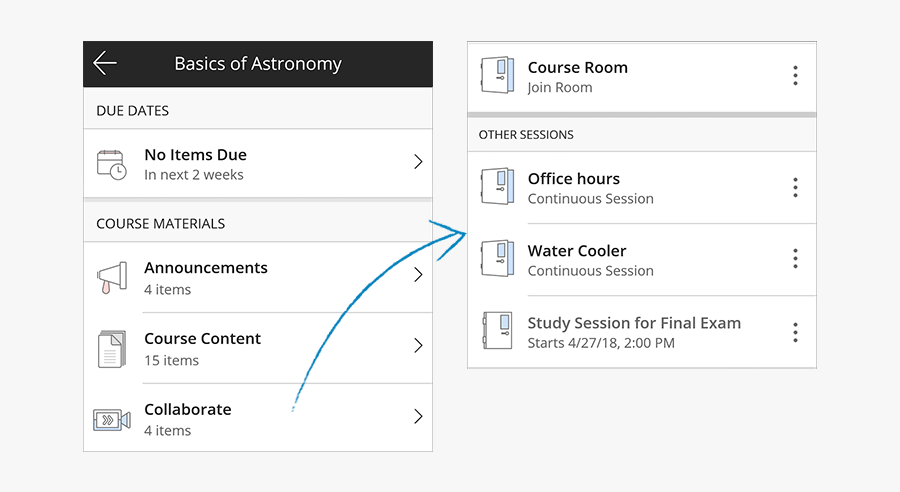Click the Water Cooler door icon
This screenshot has width=900, height=492.
coord(497,259)
